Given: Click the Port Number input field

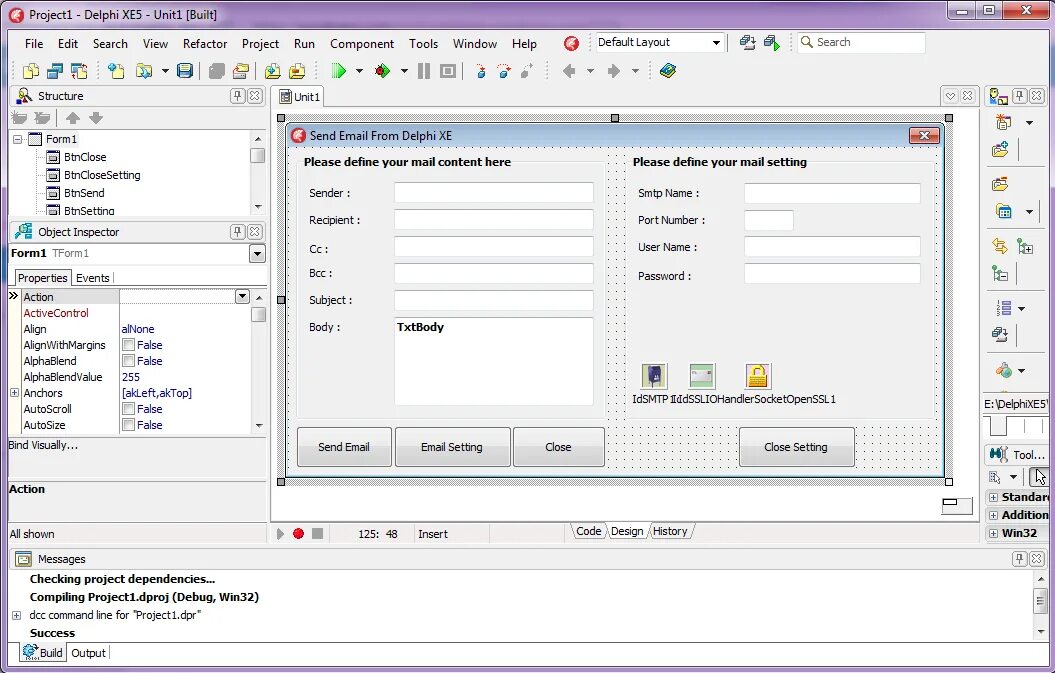Looking at the screenshot, I should point(769,220).
